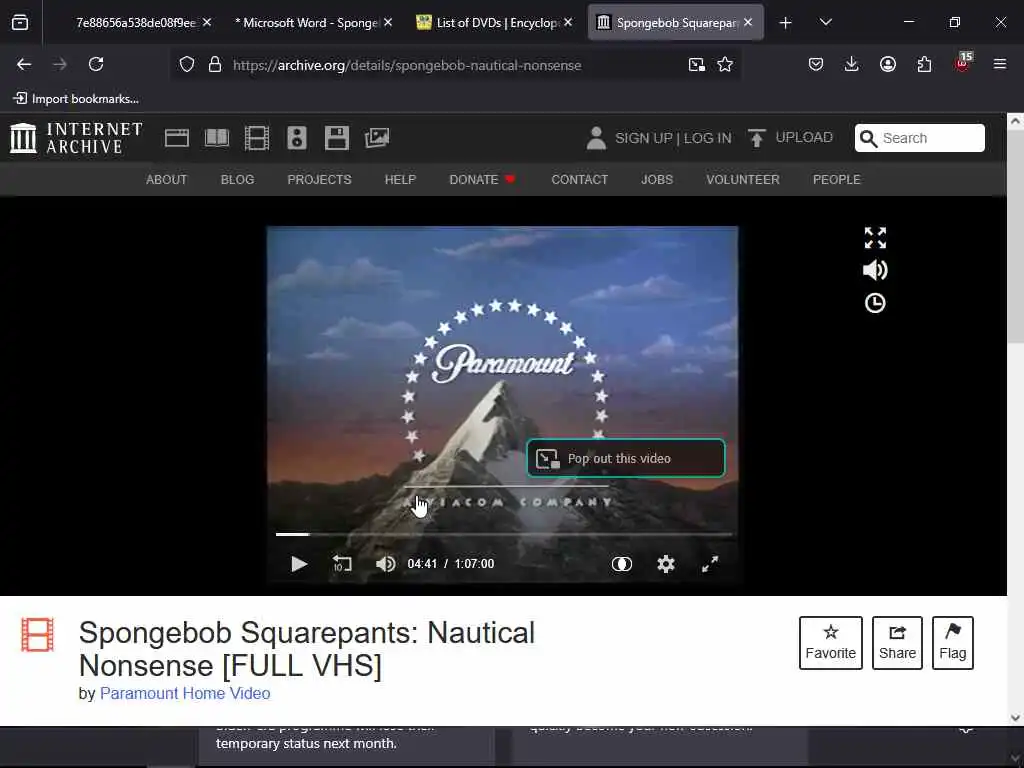Open DONATE menu item
1024x768 pixels.
pyautogui.click(x=482, y=180)
